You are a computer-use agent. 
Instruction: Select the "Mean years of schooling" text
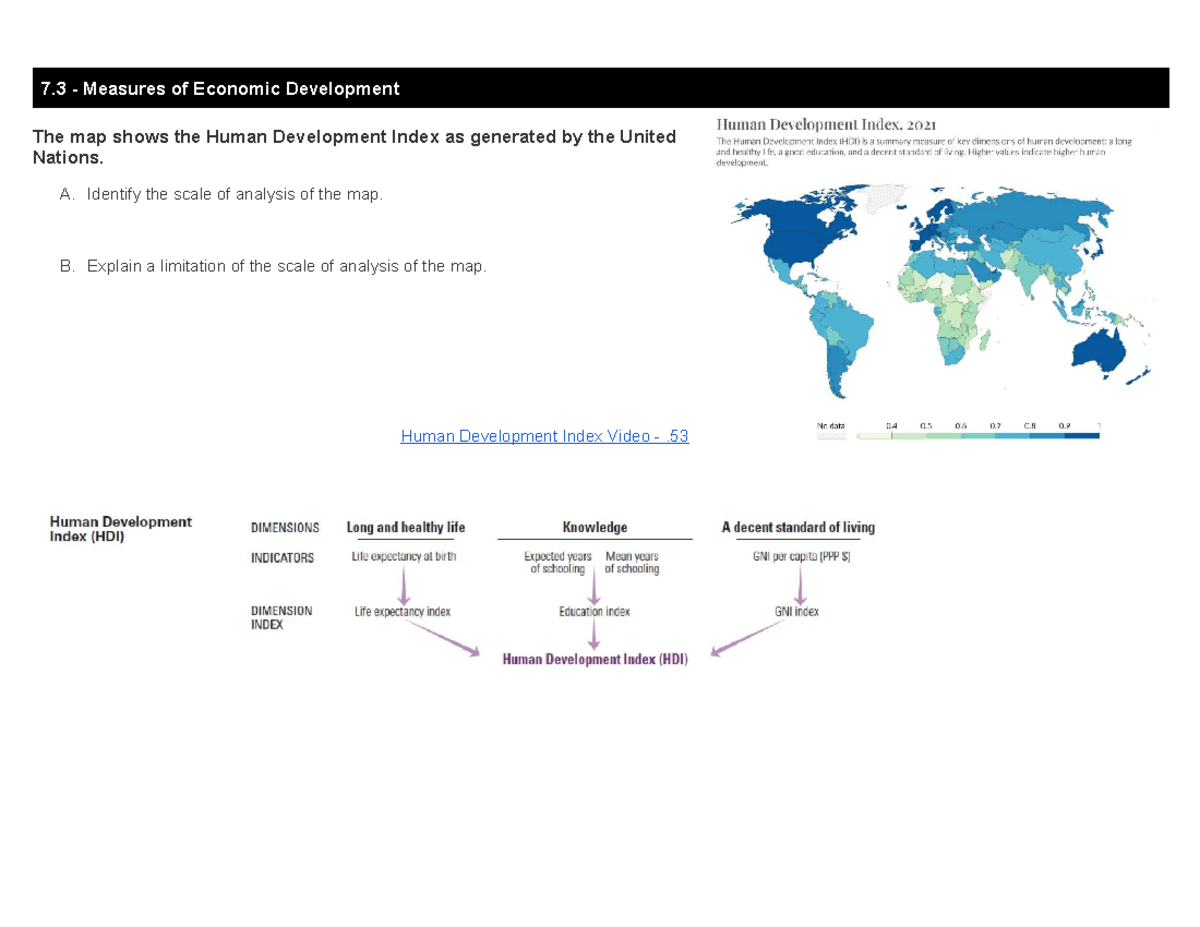pyautogui.click(x=632, y=562)
